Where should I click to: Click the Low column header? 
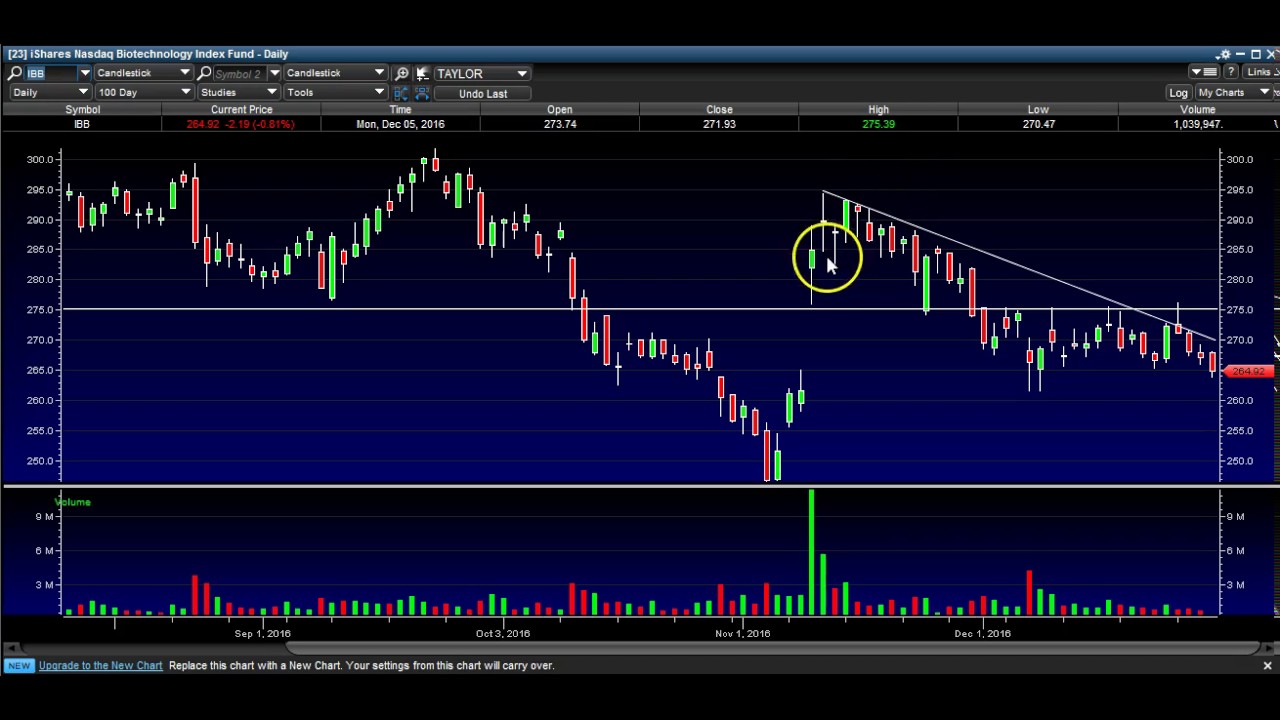pyautogui.click(x=1038, y=110)
